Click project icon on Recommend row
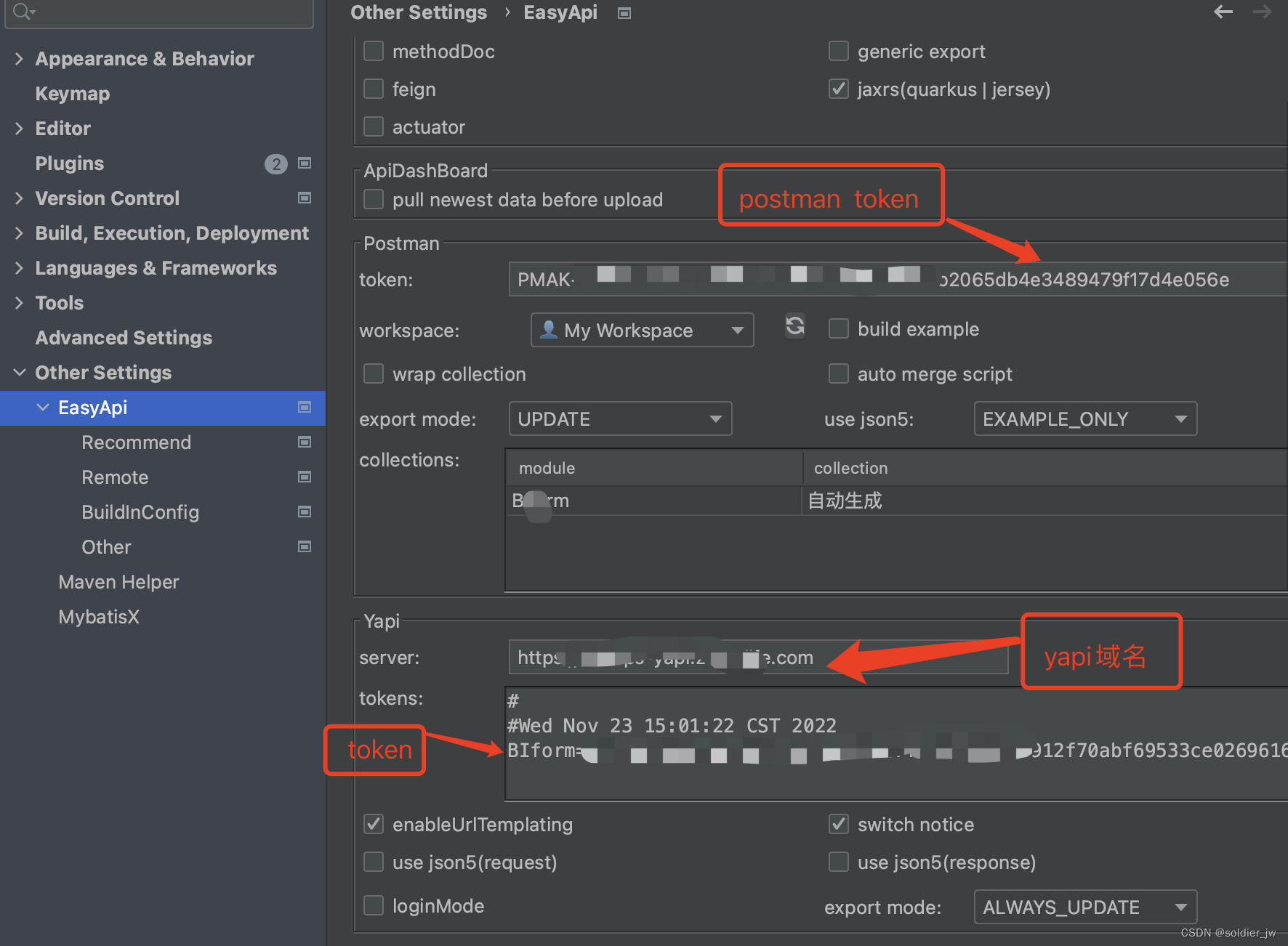Screen dimensions: 1288x946 (305, 442)
